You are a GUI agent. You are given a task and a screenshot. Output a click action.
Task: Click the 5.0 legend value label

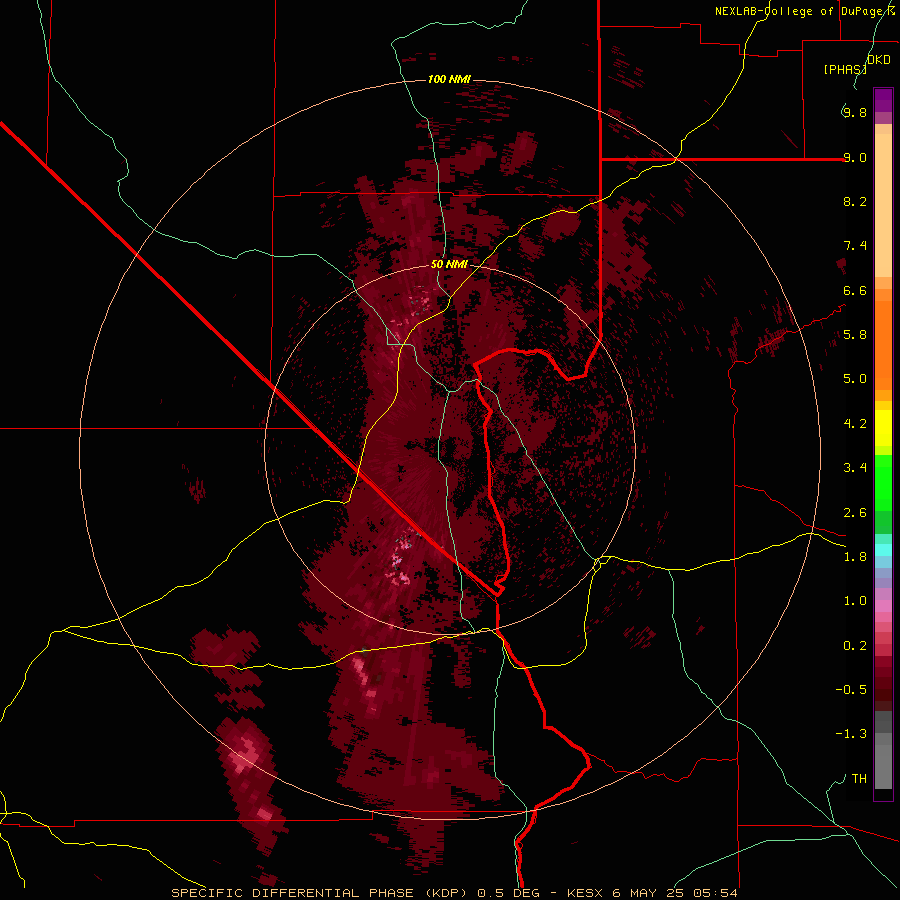[x=855, y=379]
